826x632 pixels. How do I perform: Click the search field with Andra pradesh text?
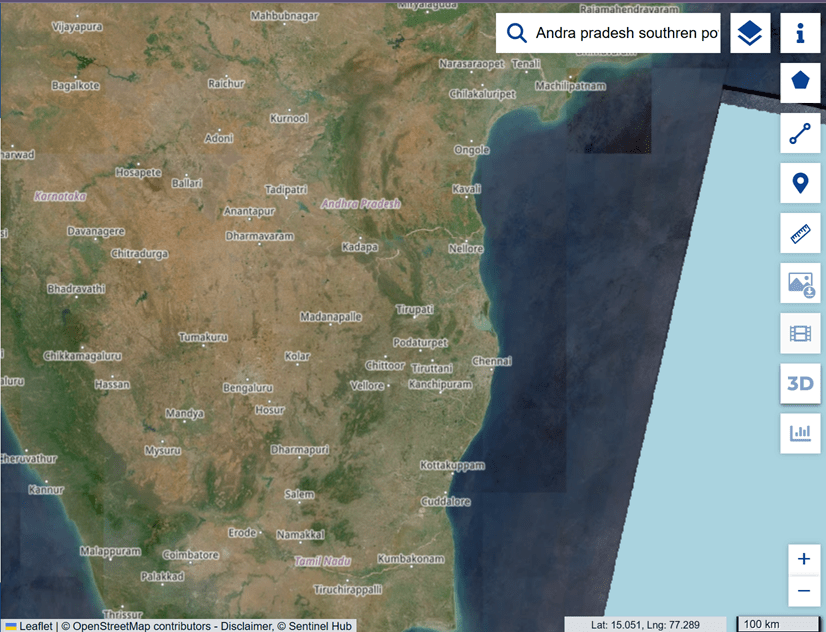(626, 33)
